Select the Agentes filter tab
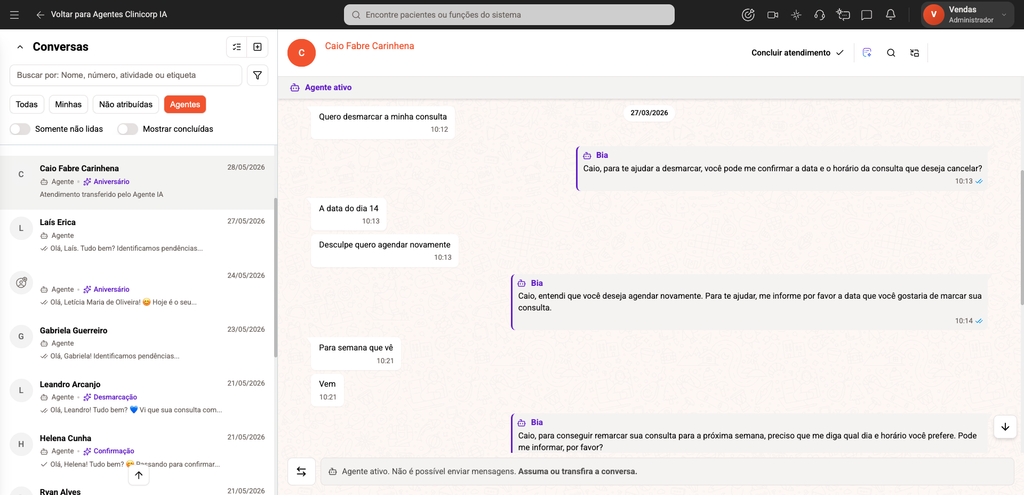Viewport: 1024px width, 495px height. [x=185, y=104]
